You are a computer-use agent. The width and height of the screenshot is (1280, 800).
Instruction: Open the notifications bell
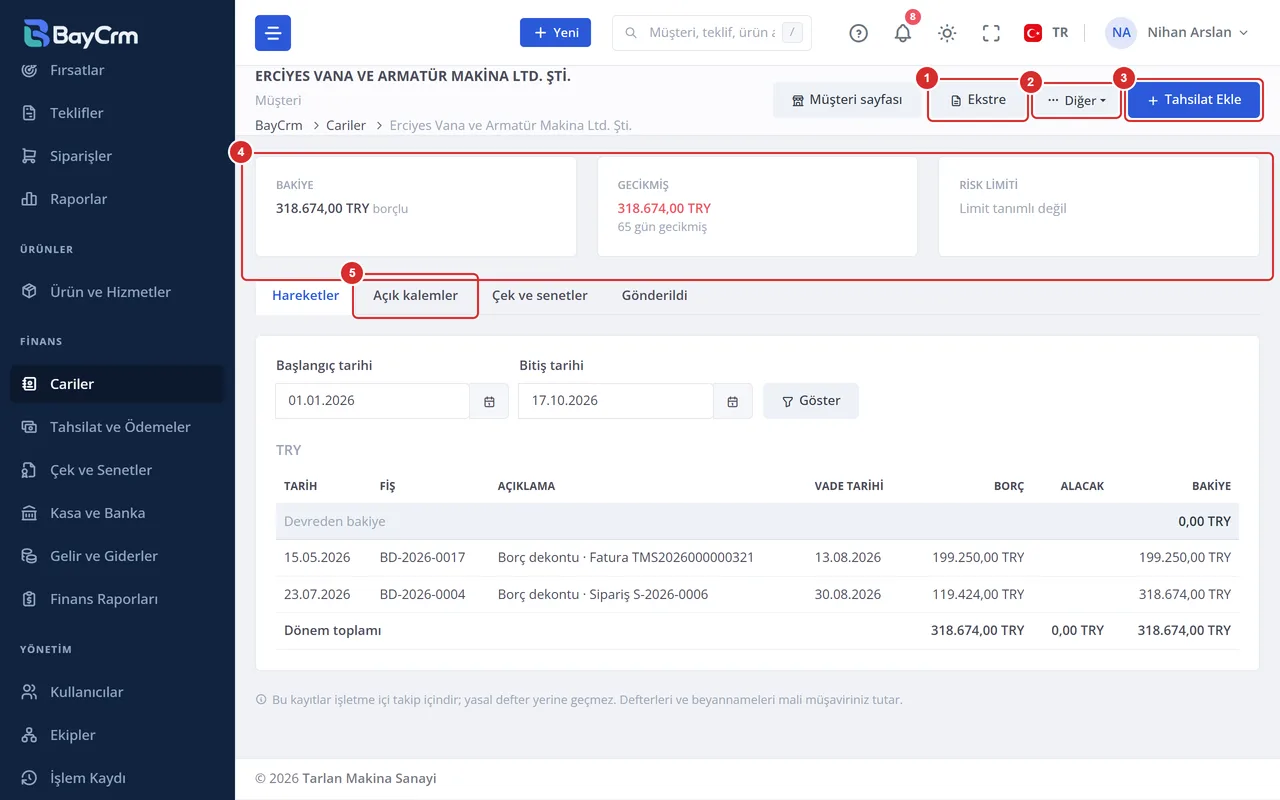(x=903, y=33)
